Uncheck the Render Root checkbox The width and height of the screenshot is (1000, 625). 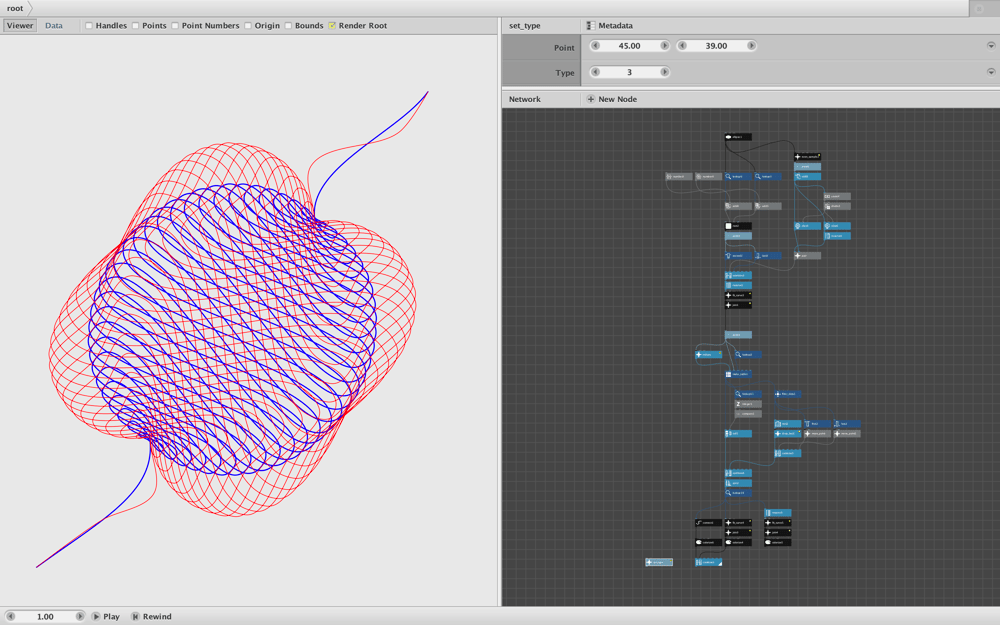(332, 26)
